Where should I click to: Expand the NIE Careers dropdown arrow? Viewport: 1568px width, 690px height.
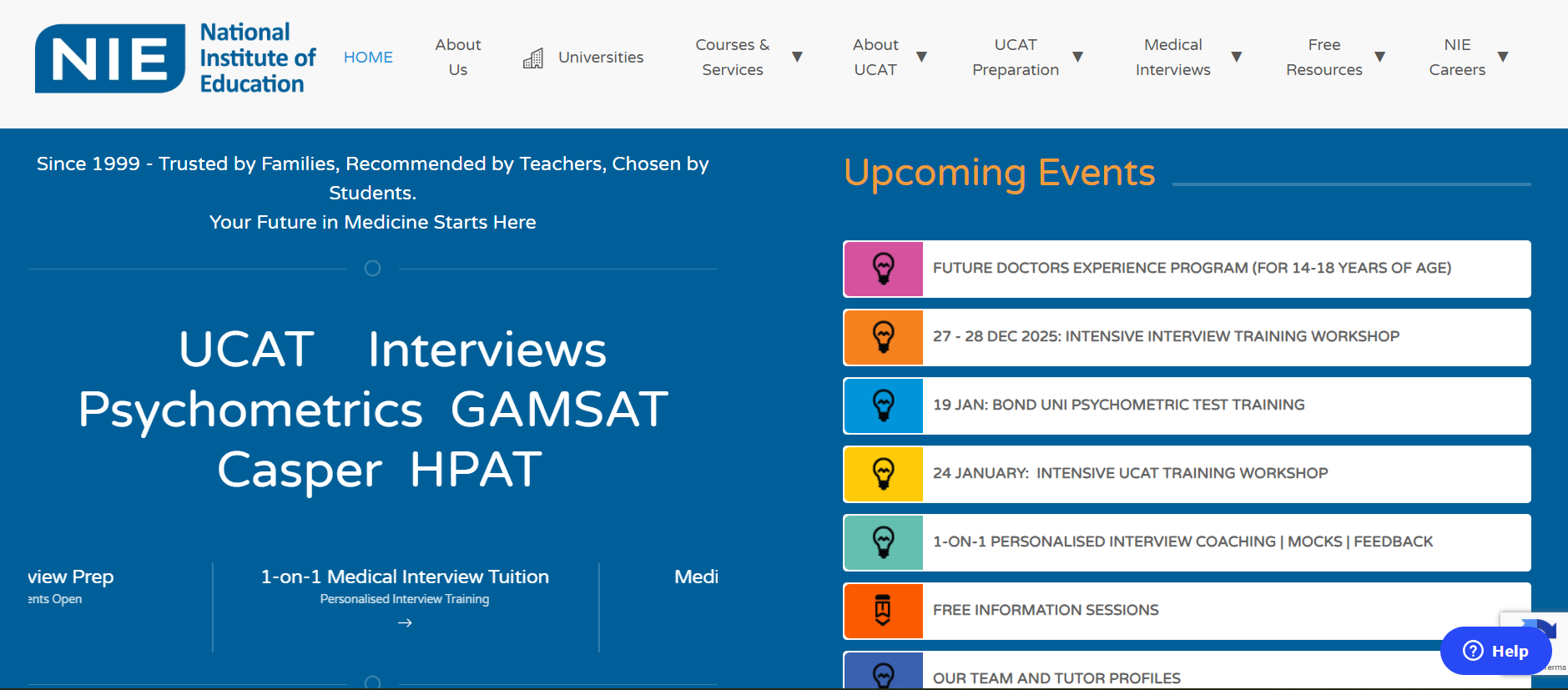point(1503,57)
